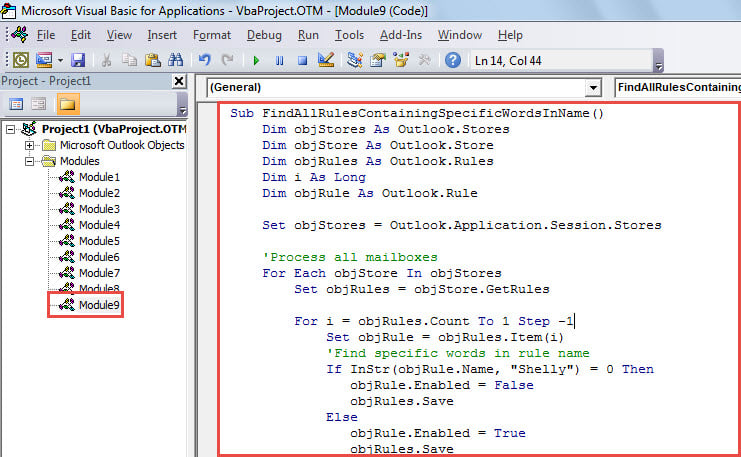Click the View Code icon in Project pane
Screen dimensions: 741x457
(x=17, y=104)
